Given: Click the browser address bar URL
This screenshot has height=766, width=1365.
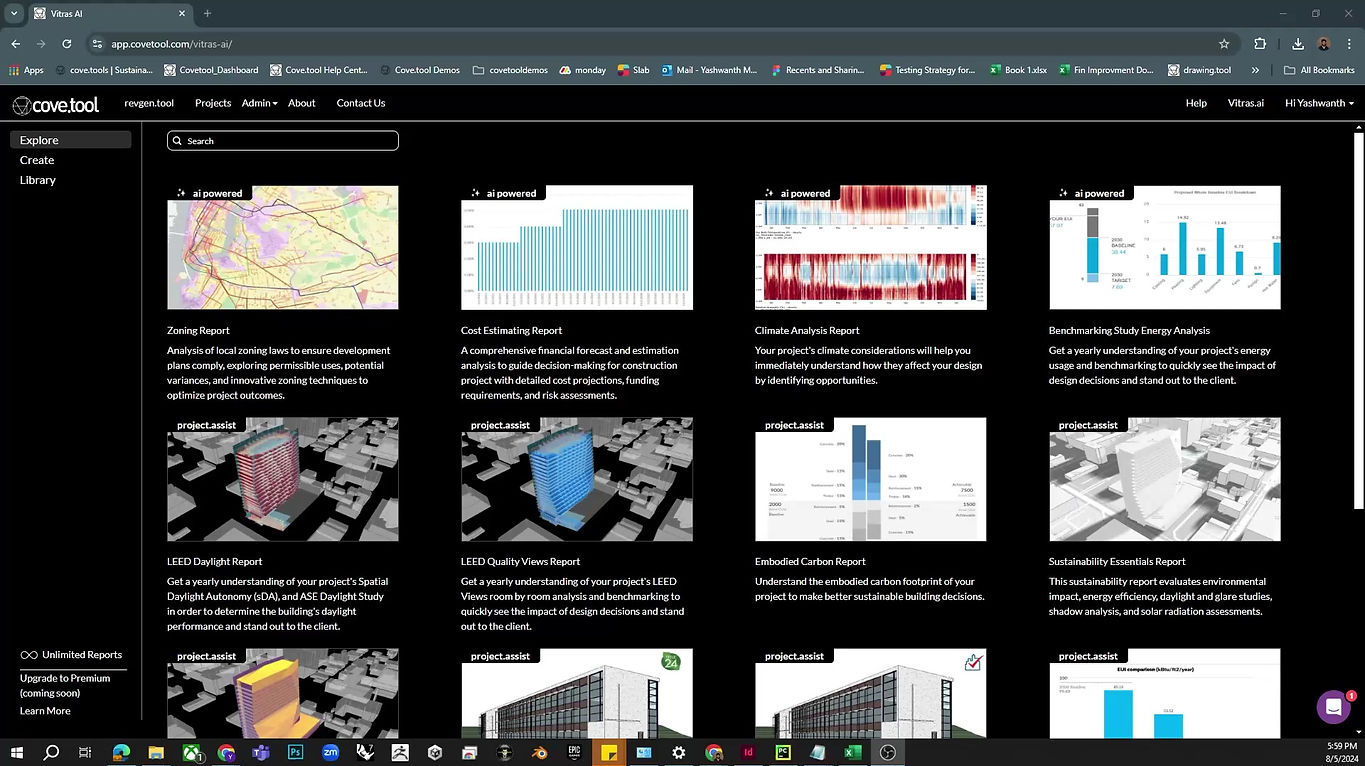Looking at the screenshot, I should coord(172,44).
